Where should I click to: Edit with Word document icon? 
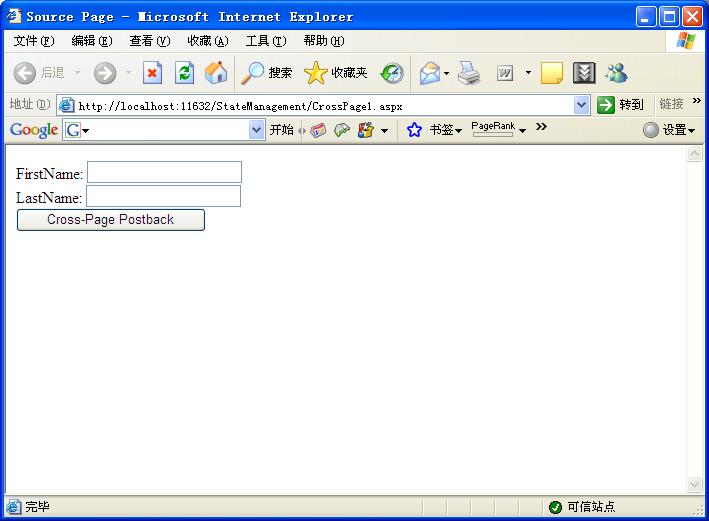coord(505,73)
